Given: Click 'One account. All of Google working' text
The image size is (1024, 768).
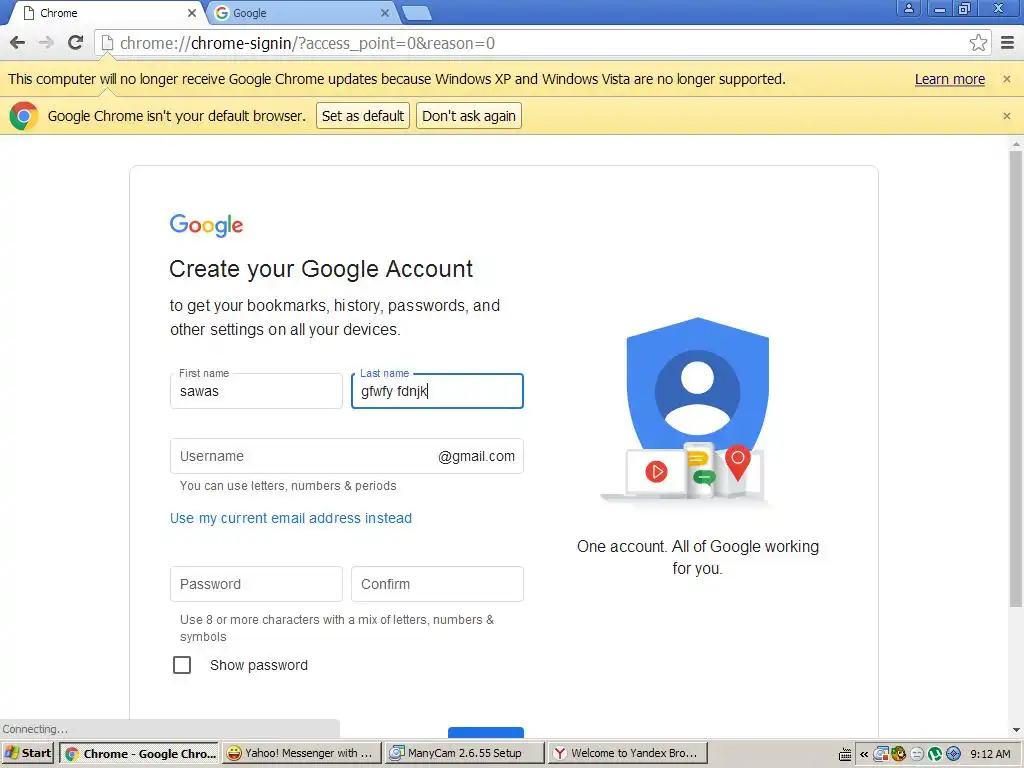Looking at the screenshot, I should point(697,547).
